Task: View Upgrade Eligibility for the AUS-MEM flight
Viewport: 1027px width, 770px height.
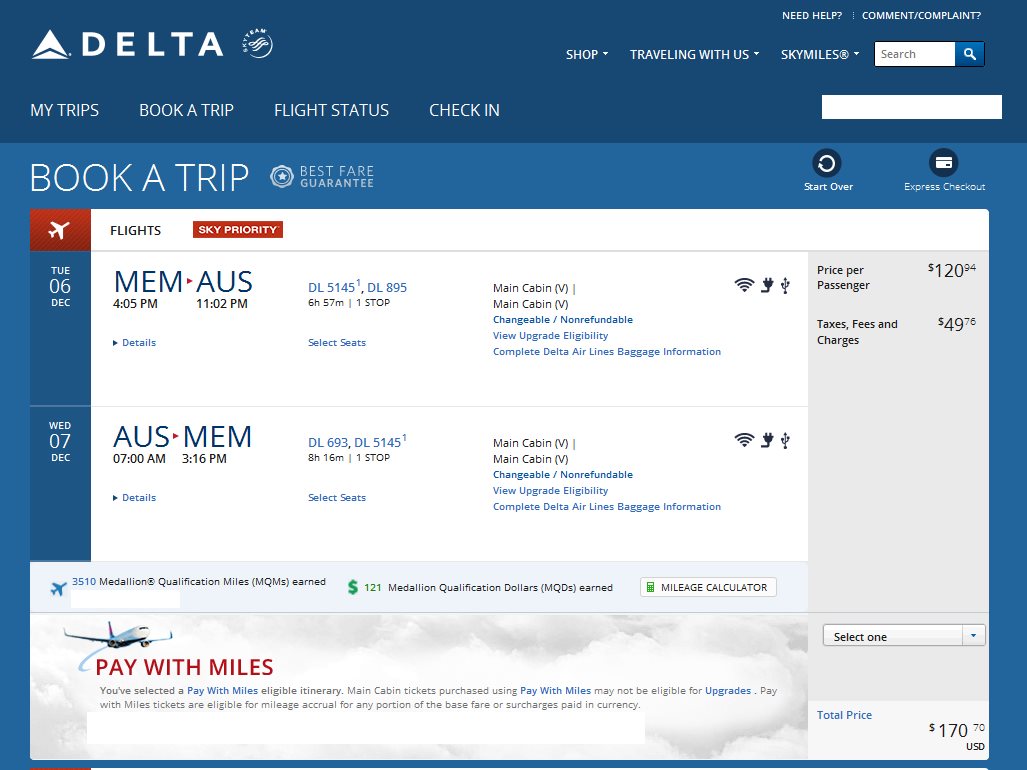Action: [550, 491]
